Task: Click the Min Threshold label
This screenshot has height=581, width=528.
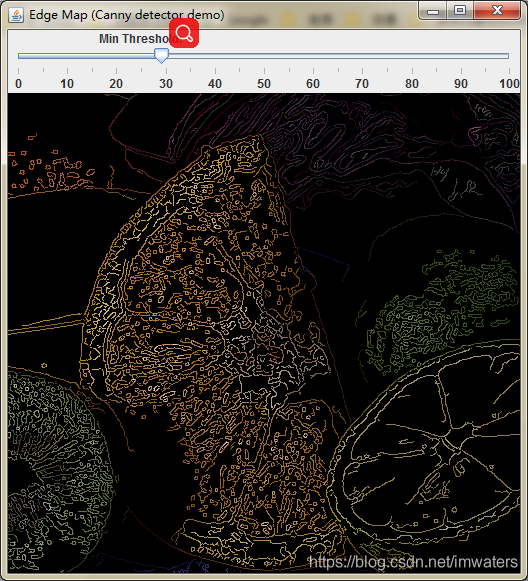Action: tap(140, 39)
